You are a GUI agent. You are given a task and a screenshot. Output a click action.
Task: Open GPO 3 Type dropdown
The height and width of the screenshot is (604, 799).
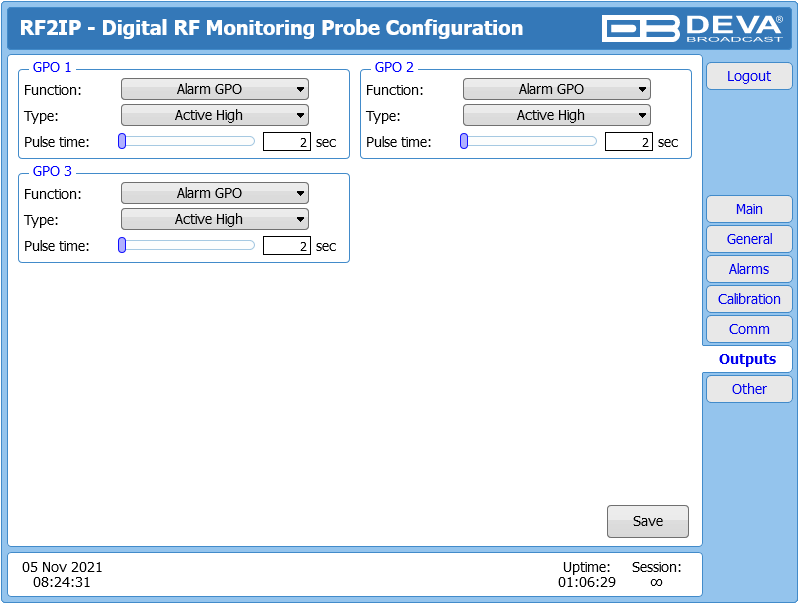pos(214,220)
